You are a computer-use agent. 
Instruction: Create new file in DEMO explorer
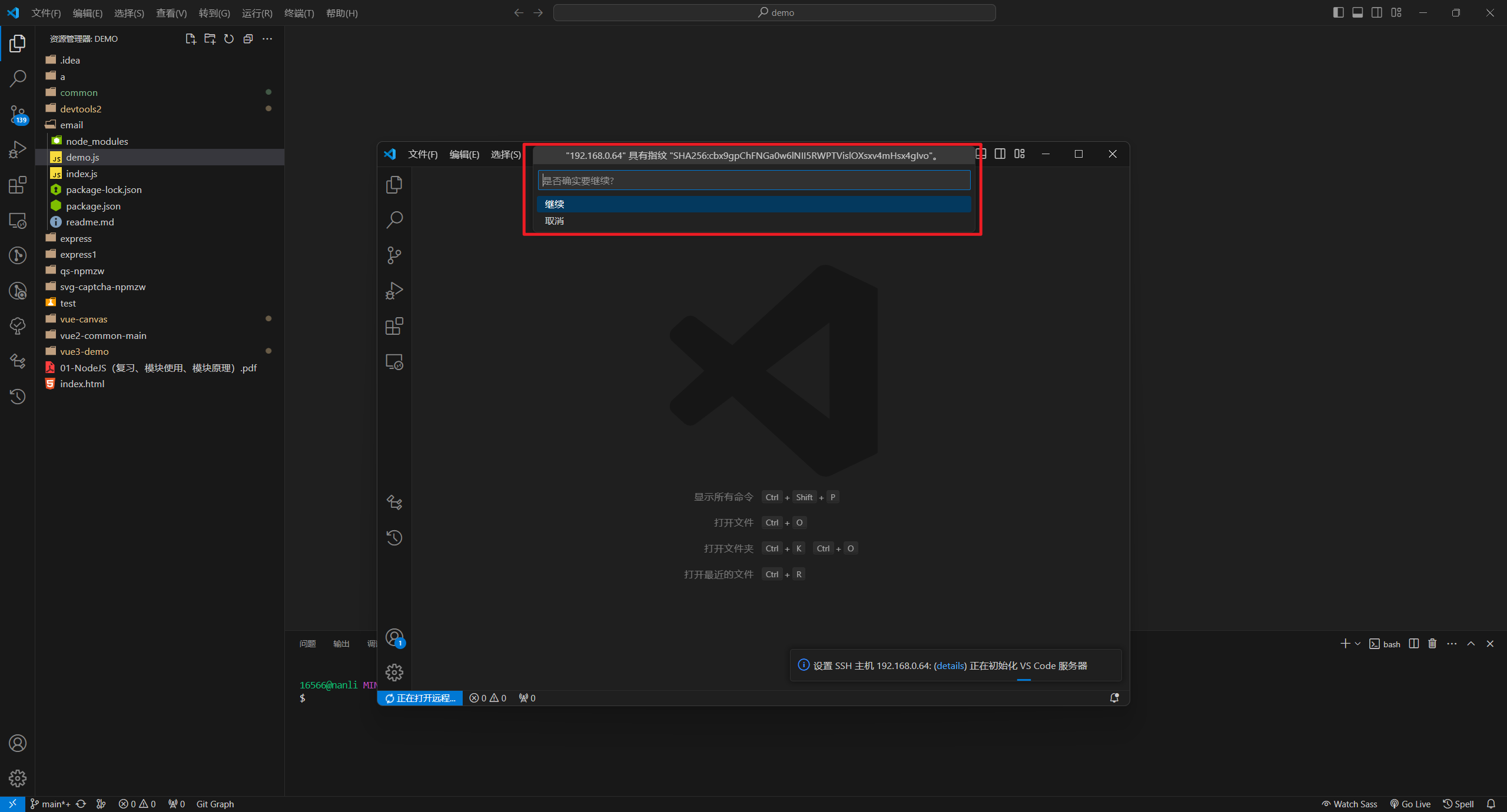point(190,39)
